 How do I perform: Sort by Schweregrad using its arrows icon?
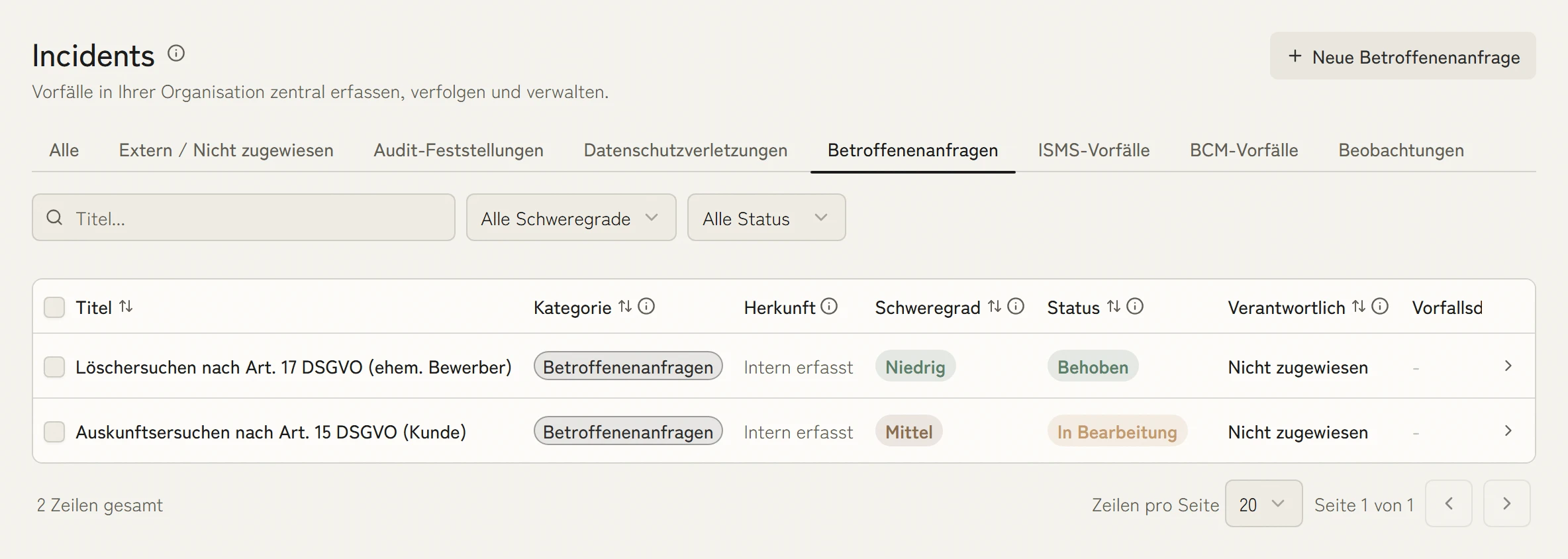tap(995, 307)
